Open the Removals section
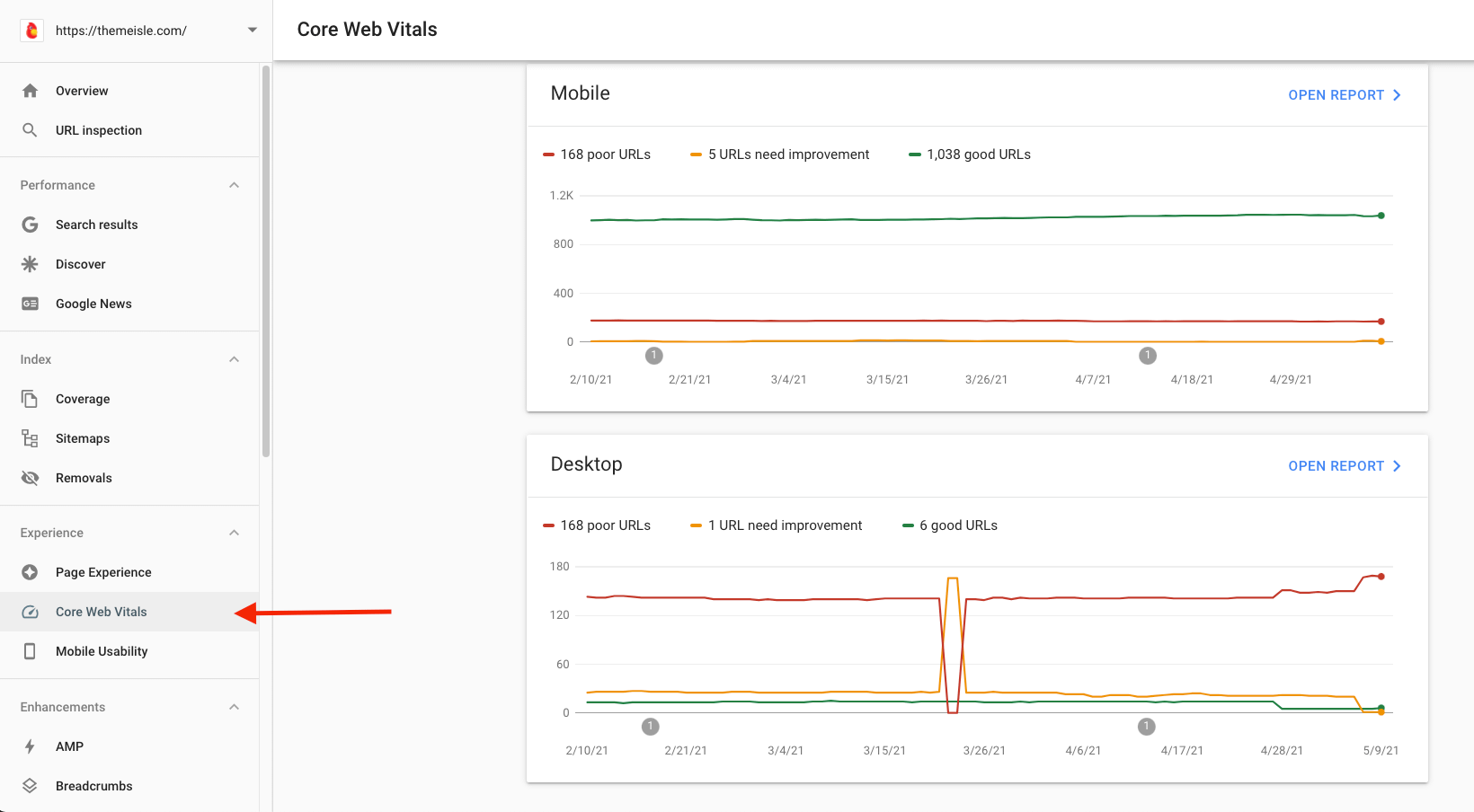The height and width of the screenshot is (812, 1474). click(84, 477)
